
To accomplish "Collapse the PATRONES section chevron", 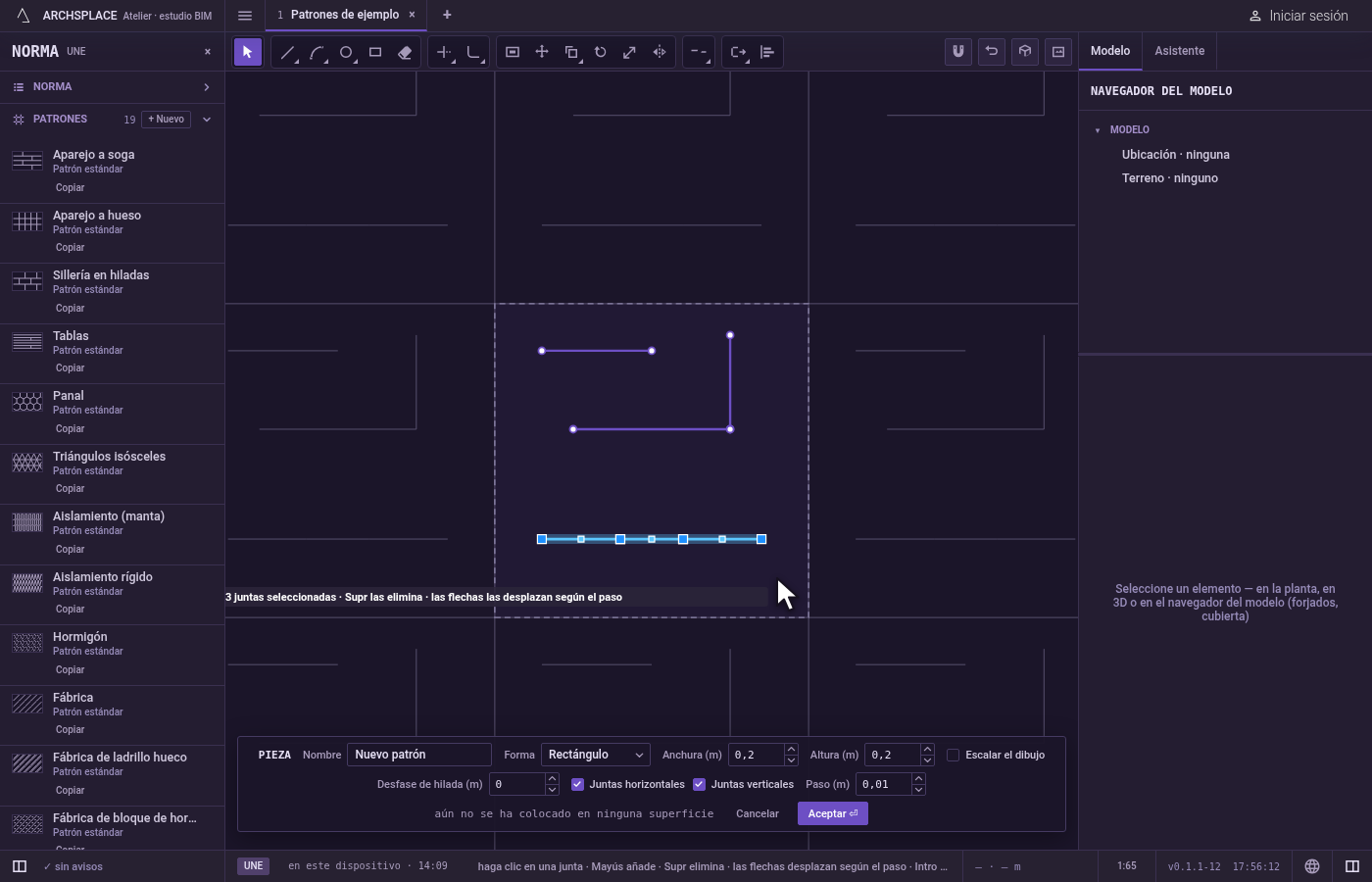I will [x=207, y=120].
